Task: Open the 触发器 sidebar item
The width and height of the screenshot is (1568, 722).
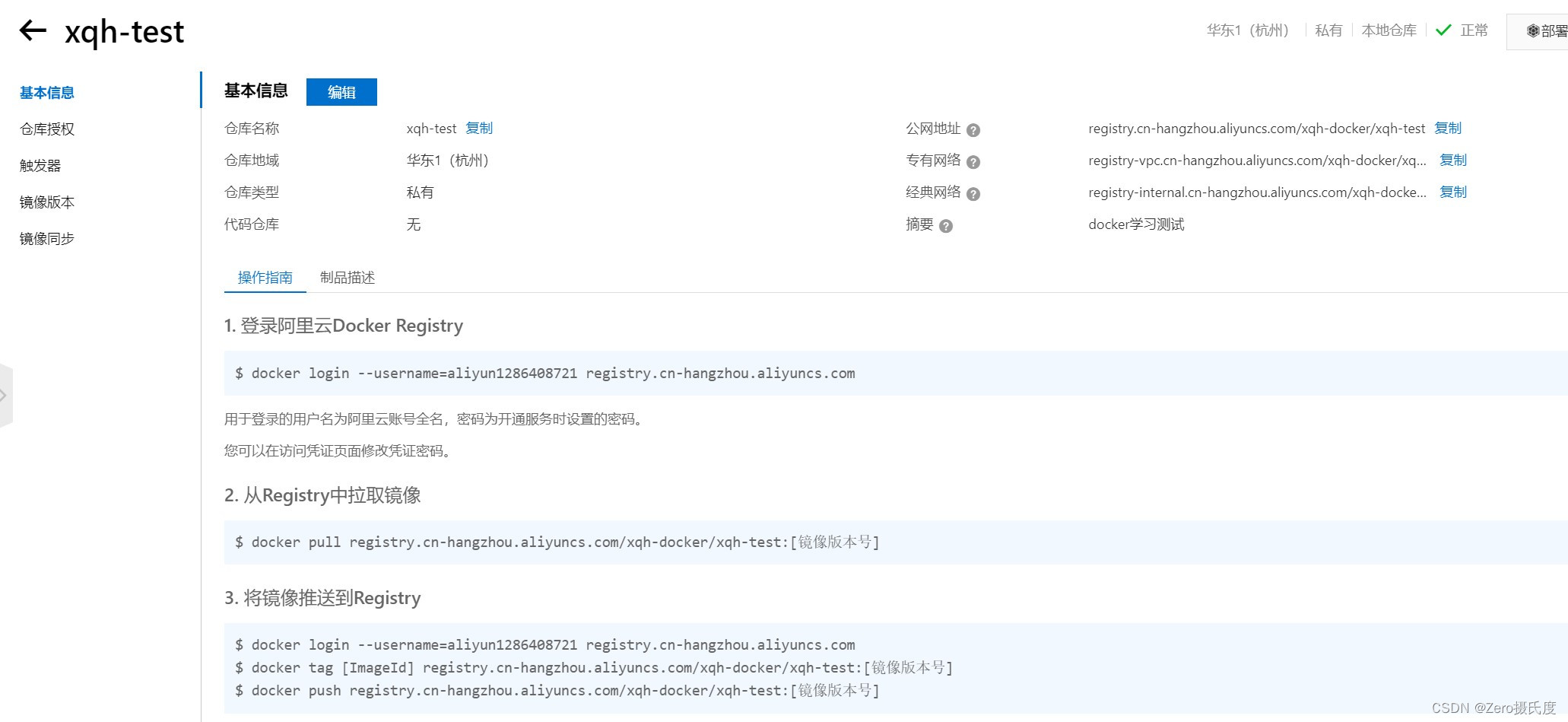Action: point(40,166)
